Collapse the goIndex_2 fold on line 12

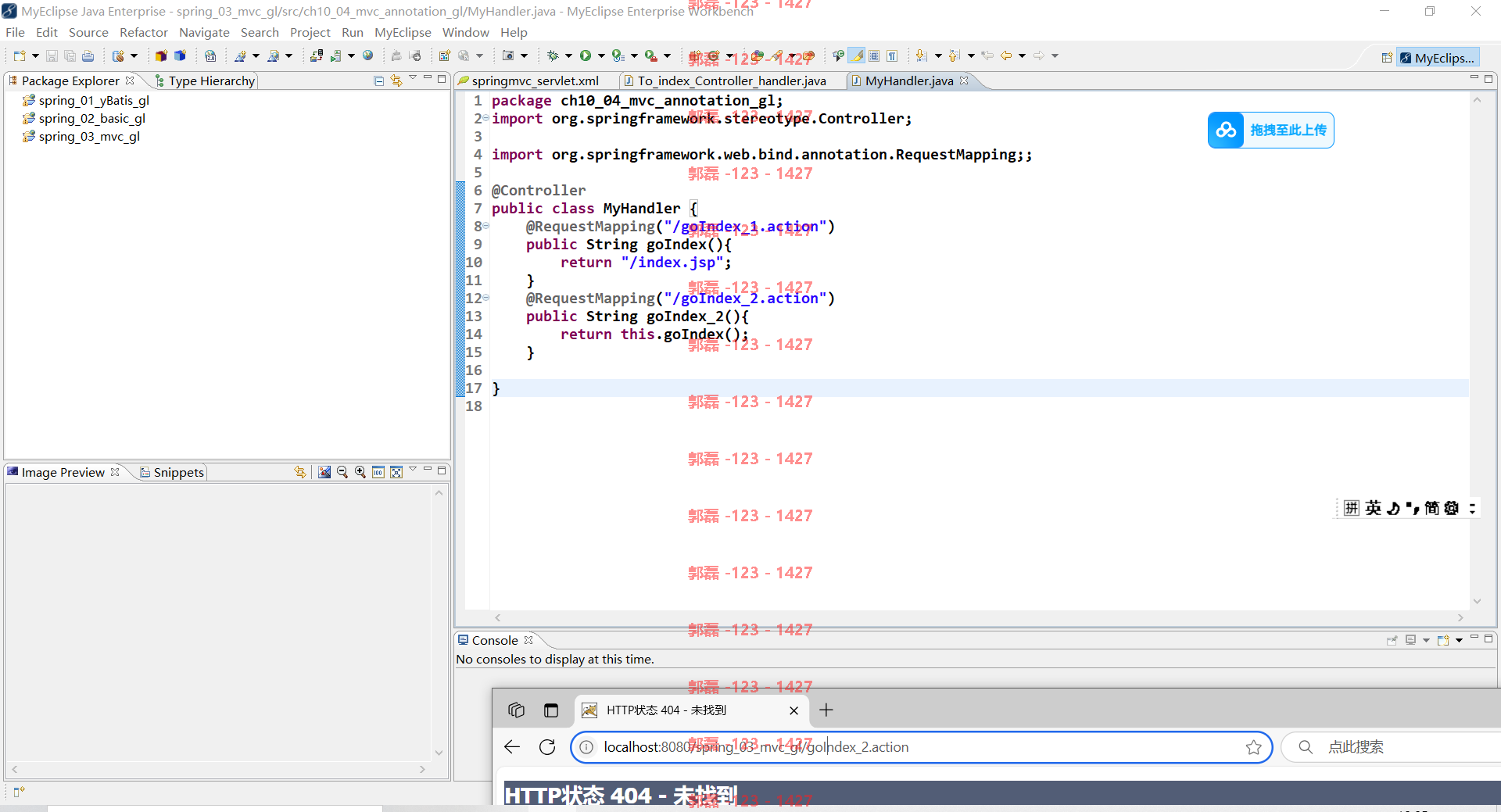coord(485,298)
